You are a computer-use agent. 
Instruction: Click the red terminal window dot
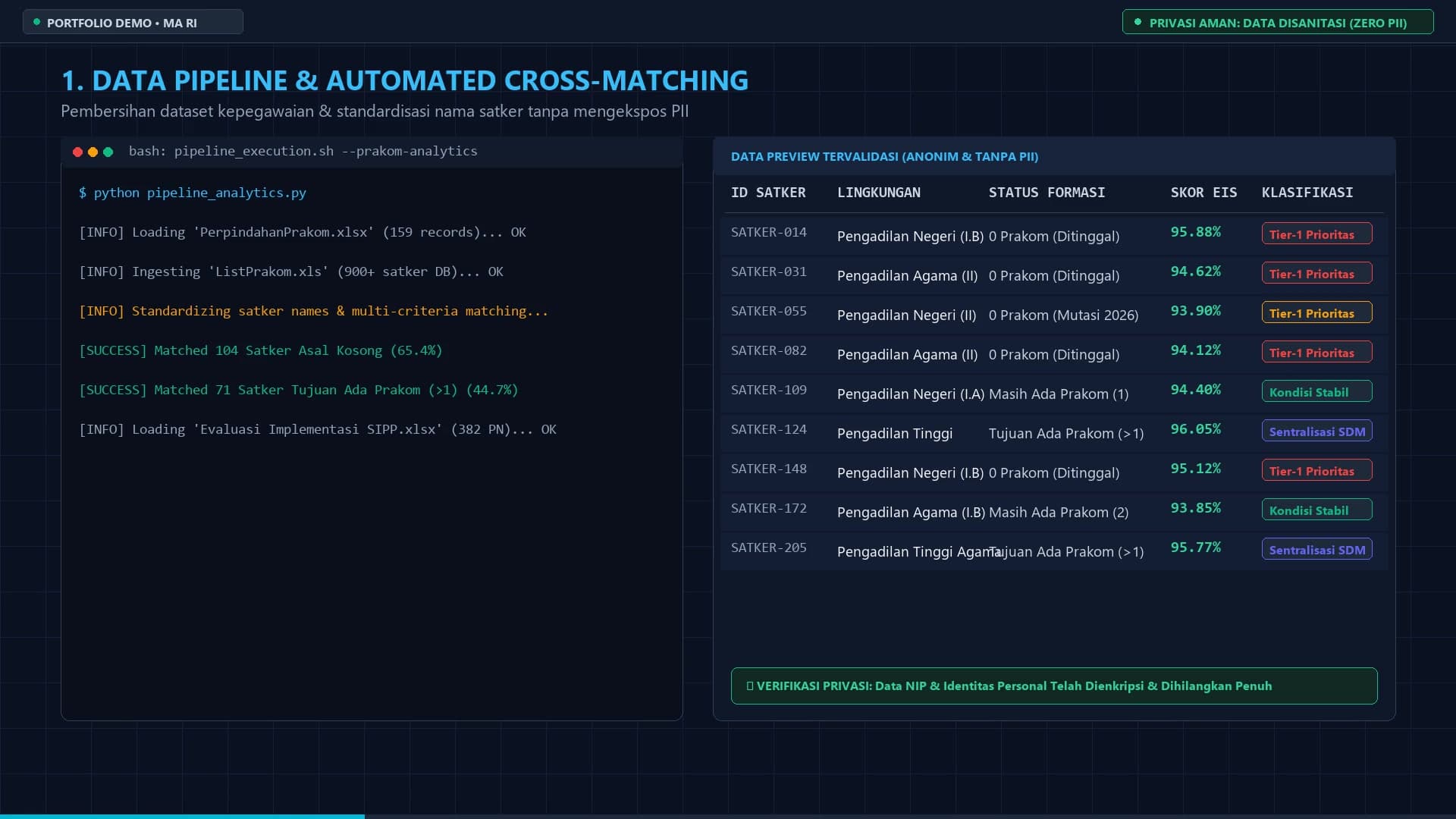(x=77, y=152)
